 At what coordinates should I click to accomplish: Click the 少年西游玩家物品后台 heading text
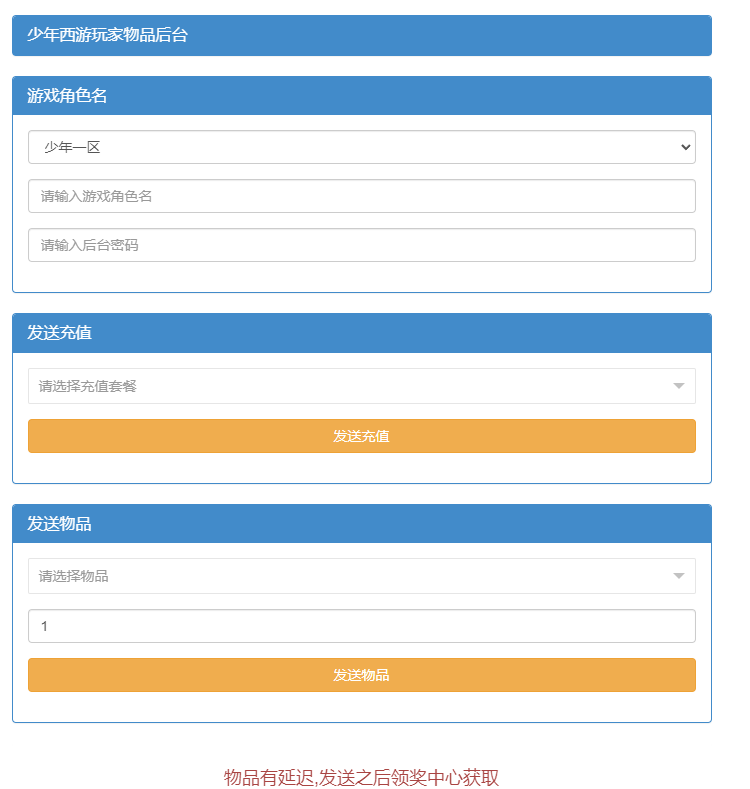tap(107, 35)
